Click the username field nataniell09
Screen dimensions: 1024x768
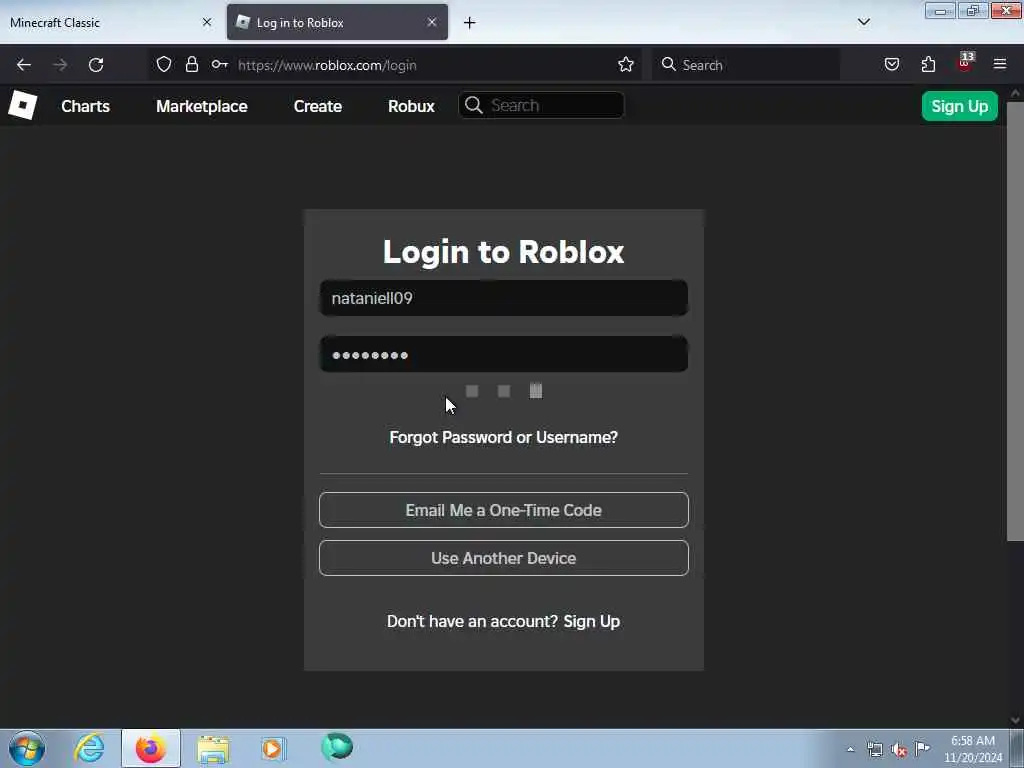tap(504, 298)
